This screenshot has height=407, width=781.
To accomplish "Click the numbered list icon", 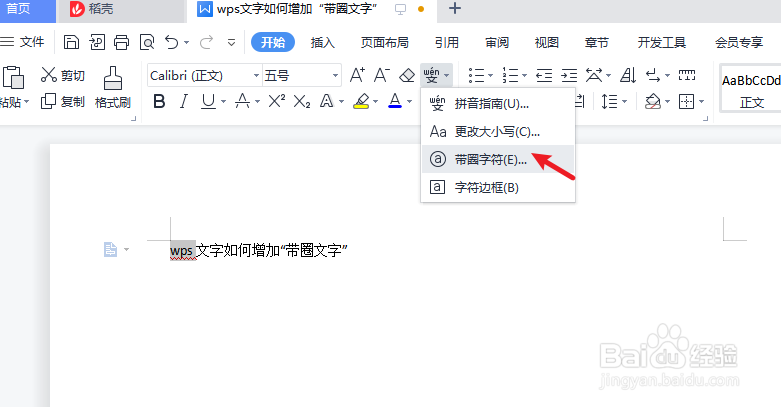I will click(510, 76).
